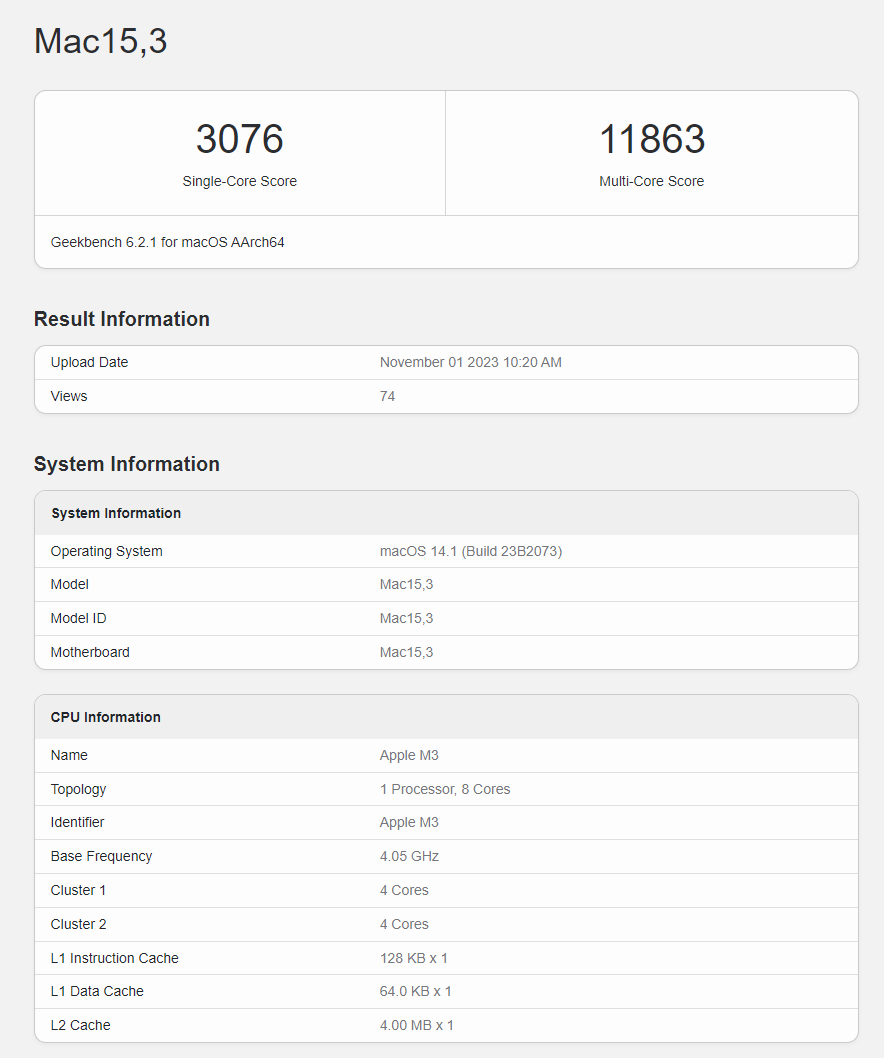Click the Single-Core Score label
Viewport: 884px width, 1058px height.
pos(239,181)
